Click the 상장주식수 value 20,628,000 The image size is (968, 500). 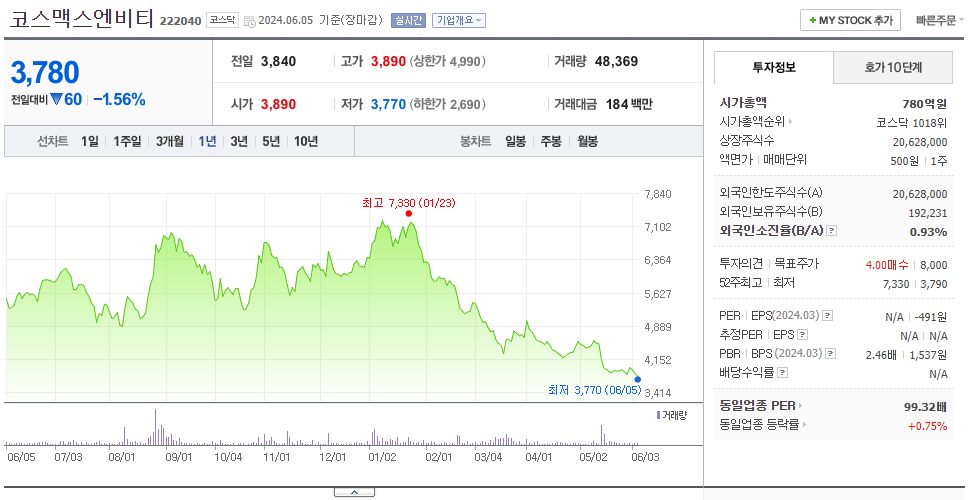(x=920, y=142)
